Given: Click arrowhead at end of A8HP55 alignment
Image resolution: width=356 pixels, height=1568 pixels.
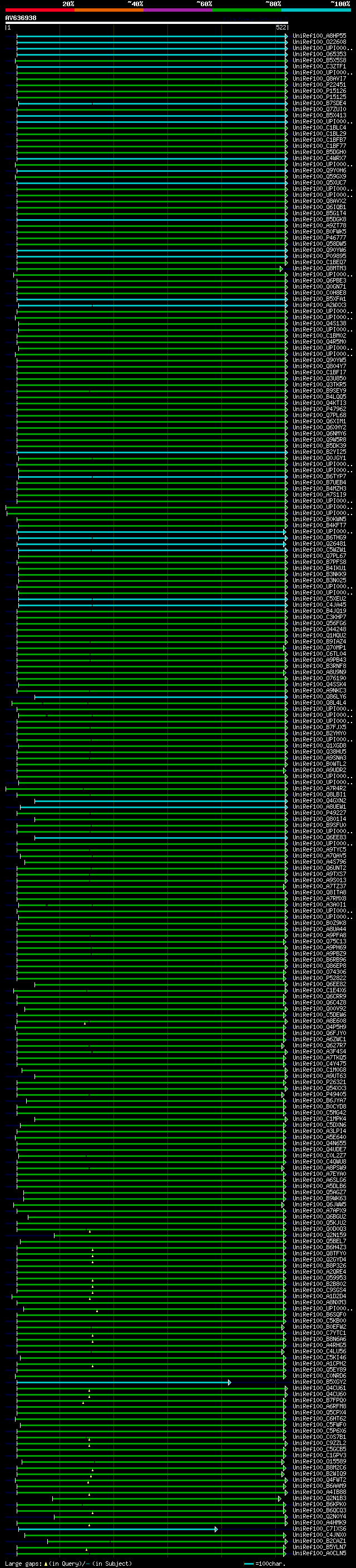Looking at the screenshot, I should tap(286, 36).
